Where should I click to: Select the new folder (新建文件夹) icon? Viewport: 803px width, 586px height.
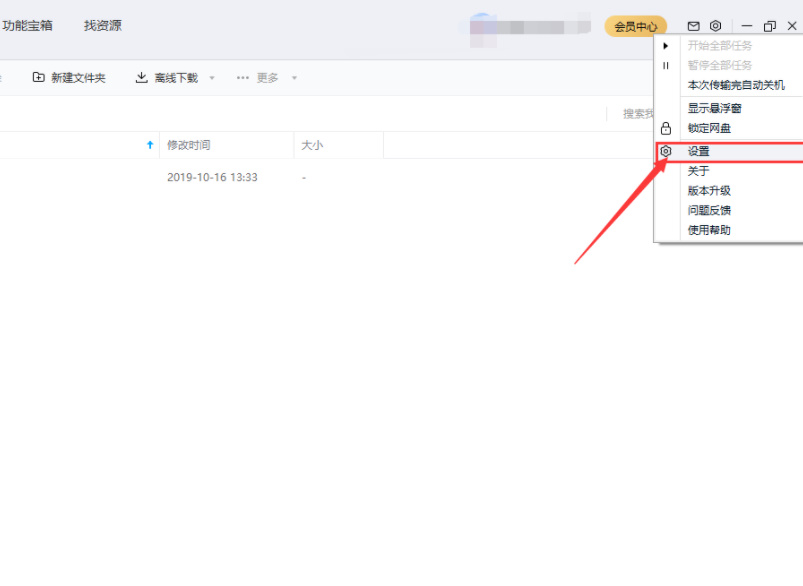(x=37, y=77)
